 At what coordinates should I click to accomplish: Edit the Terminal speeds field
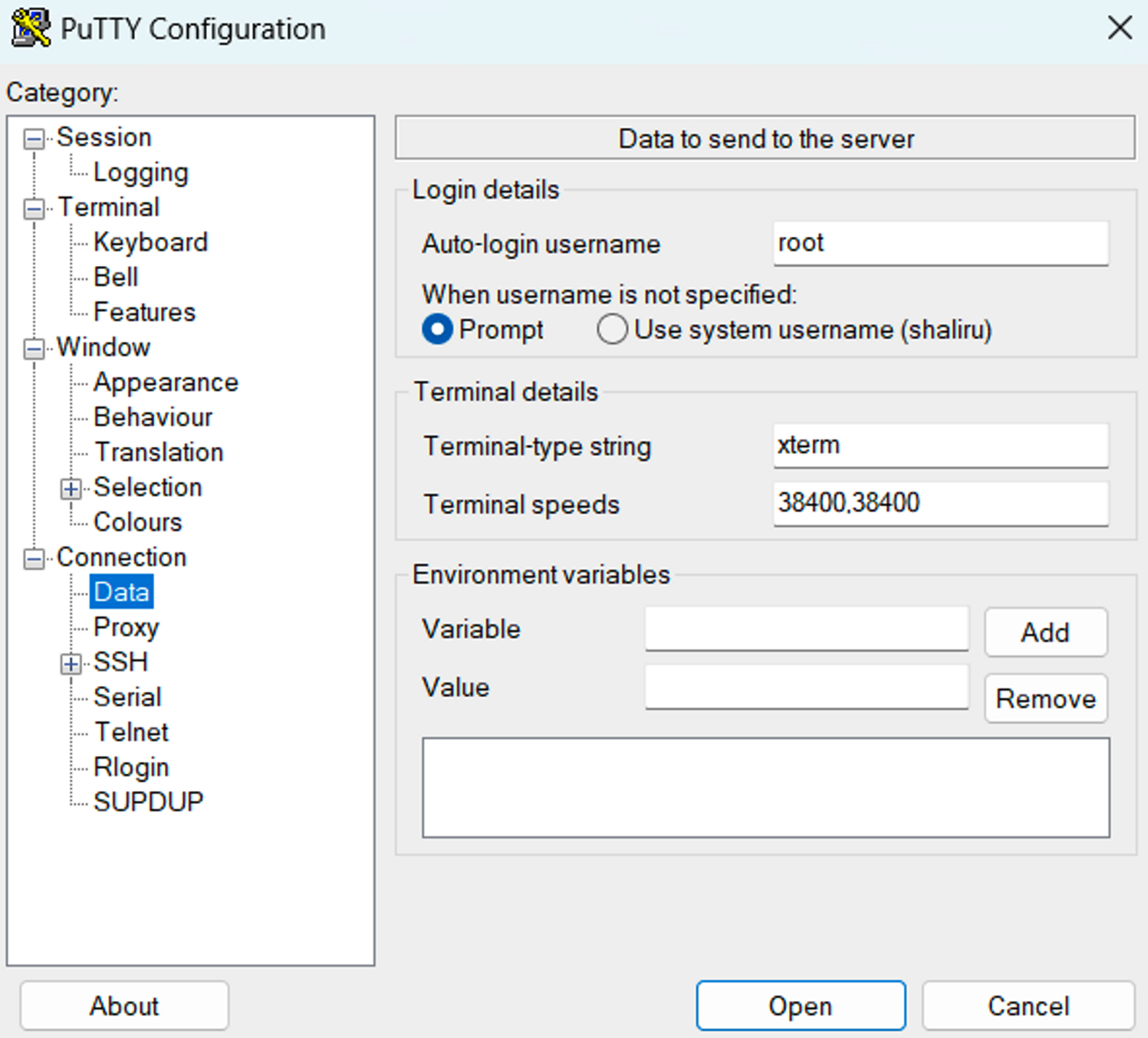click(941, 503)
